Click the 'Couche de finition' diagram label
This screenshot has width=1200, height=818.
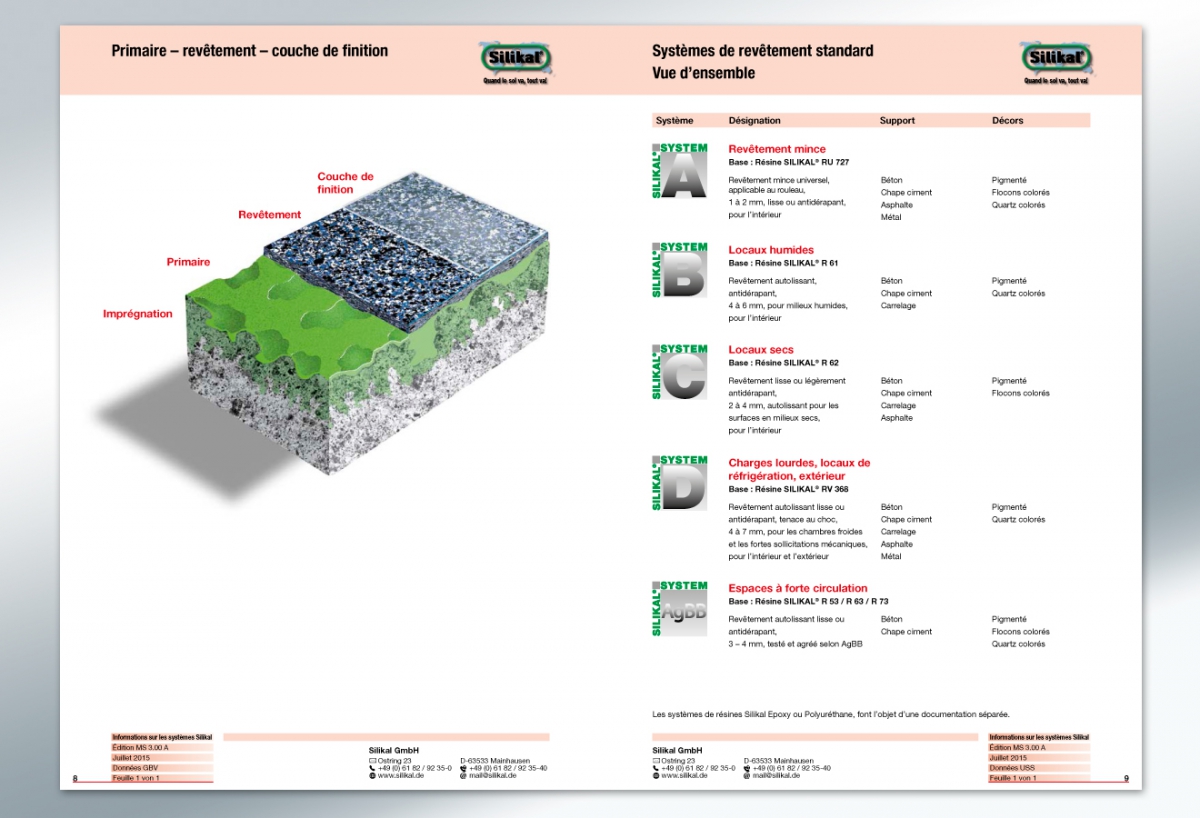pyautogui.click(x=345, y=183)
